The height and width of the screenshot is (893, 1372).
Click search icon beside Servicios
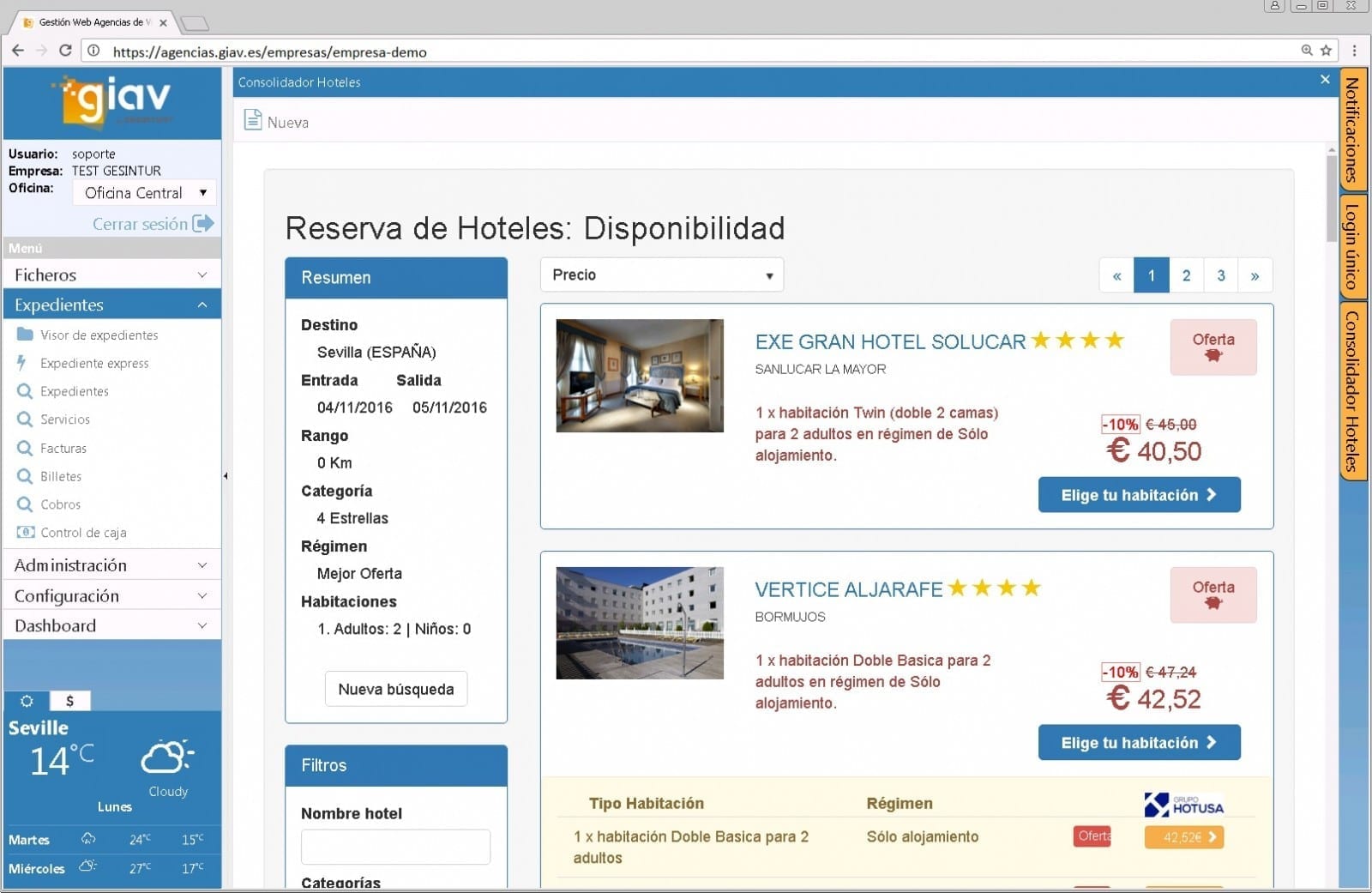coord(24,419)
